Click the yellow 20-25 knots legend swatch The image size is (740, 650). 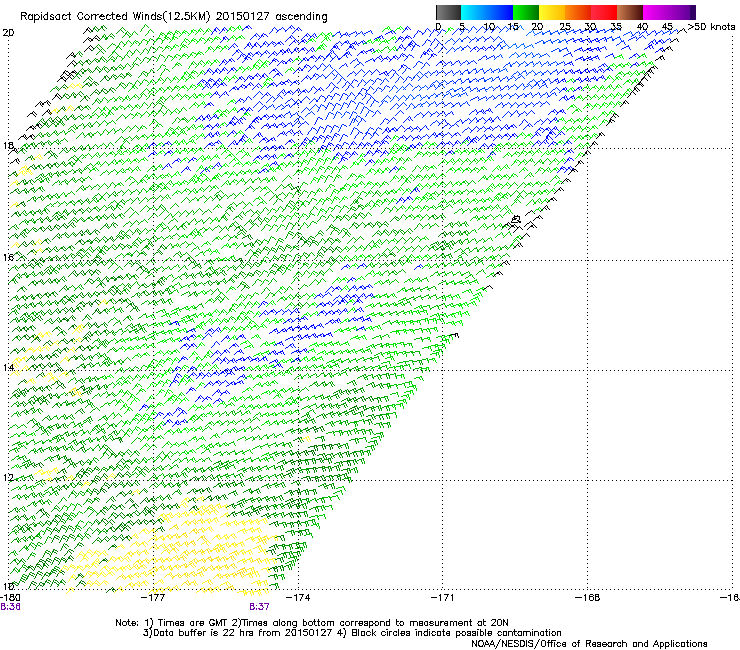coord(552,12)
